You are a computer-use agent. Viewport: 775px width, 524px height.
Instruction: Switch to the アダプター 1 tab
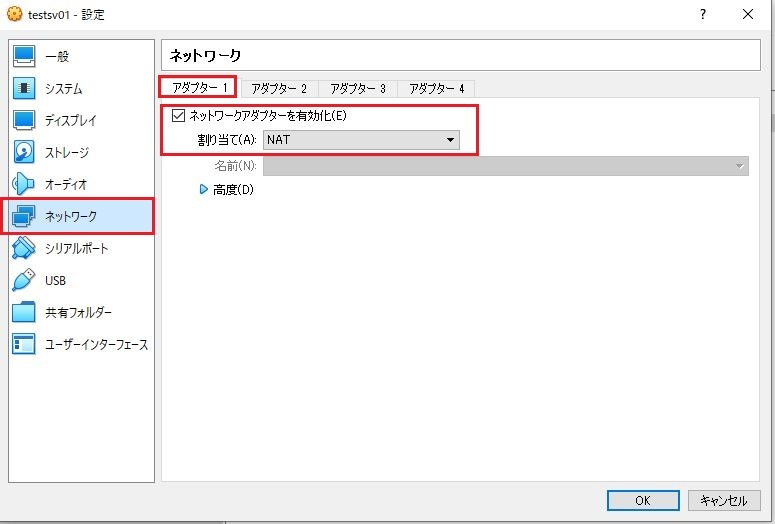coord(198,87)
